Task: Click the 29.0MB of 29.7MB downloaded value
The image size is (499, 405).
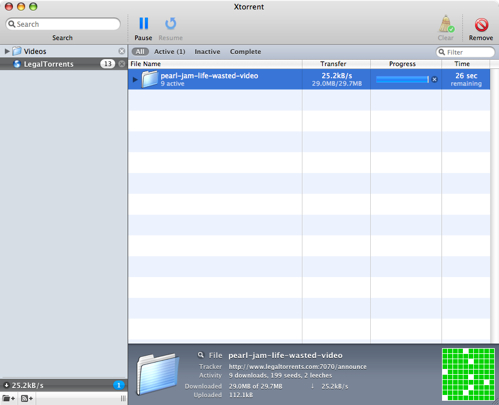Action: pyautogui.click(x=255, y=386)
